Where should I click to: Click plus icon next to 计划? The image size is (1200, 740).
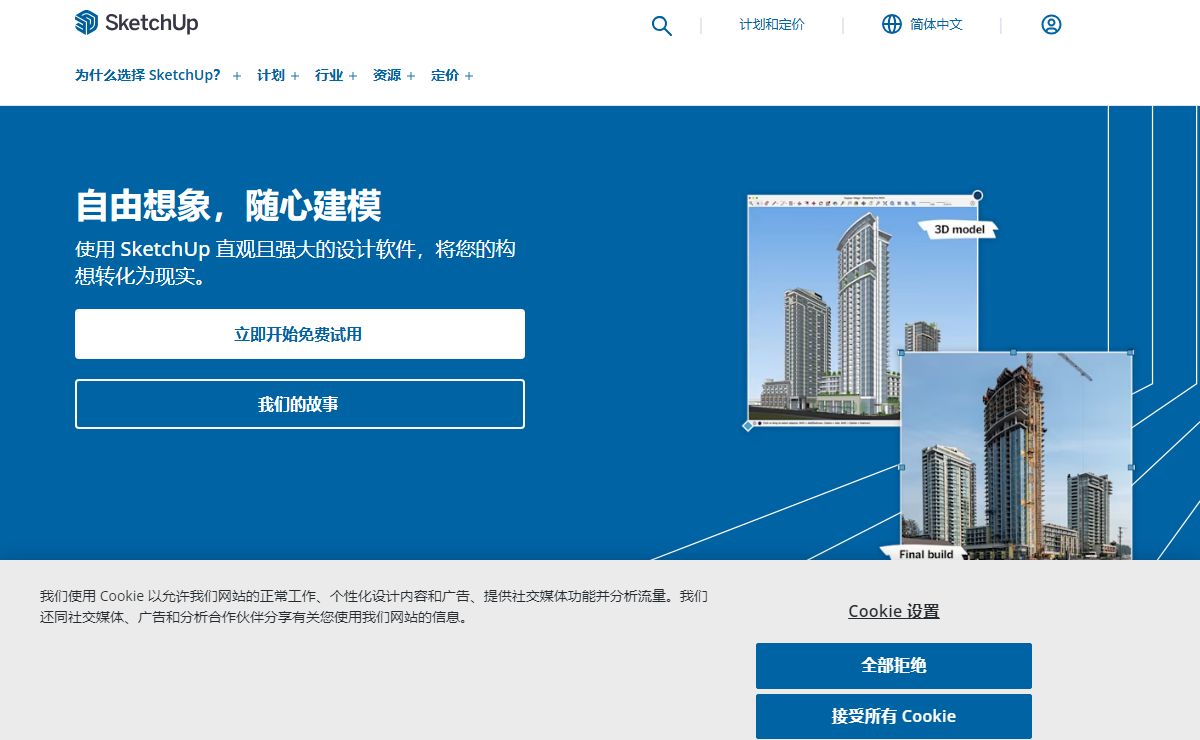pos(295,76)
